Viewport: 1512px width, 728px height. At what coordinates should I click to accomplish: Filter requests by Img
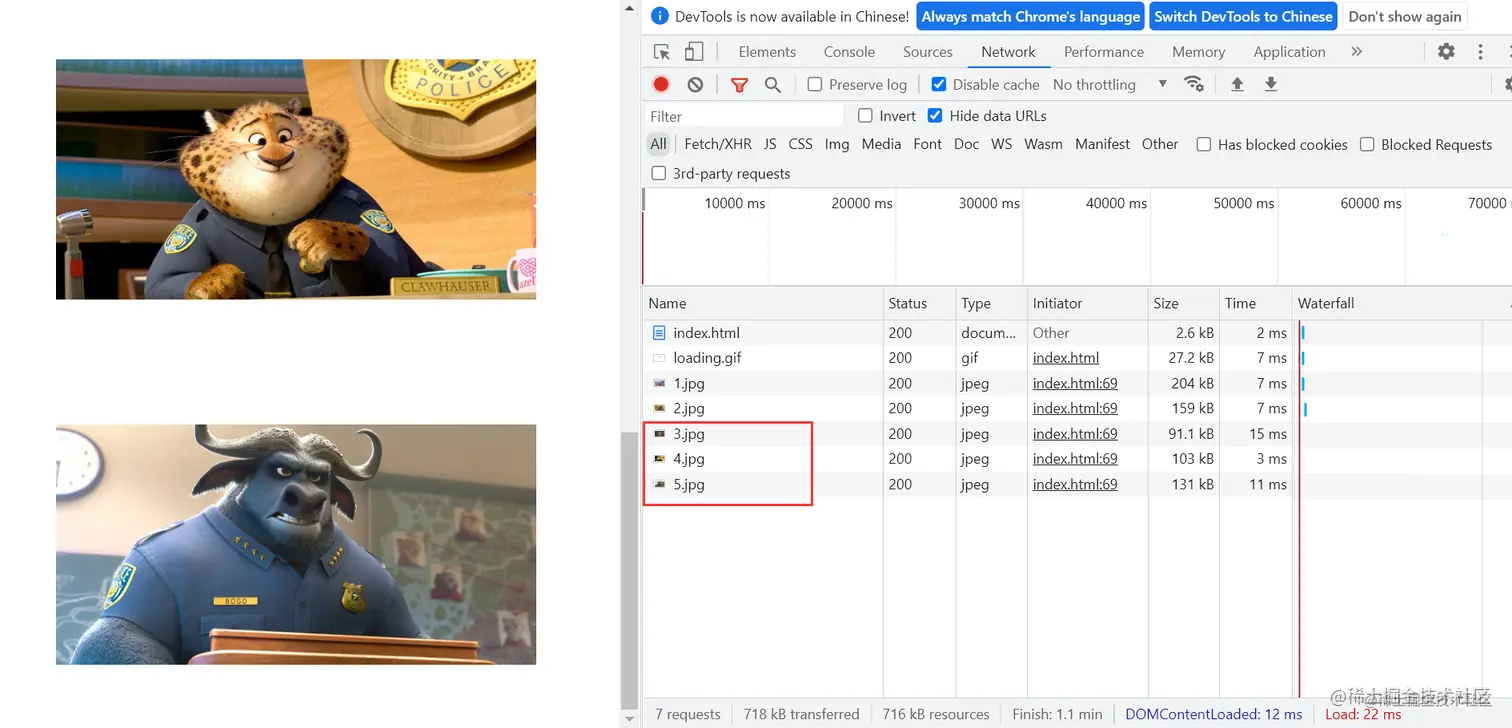click(x=837, y=144)
